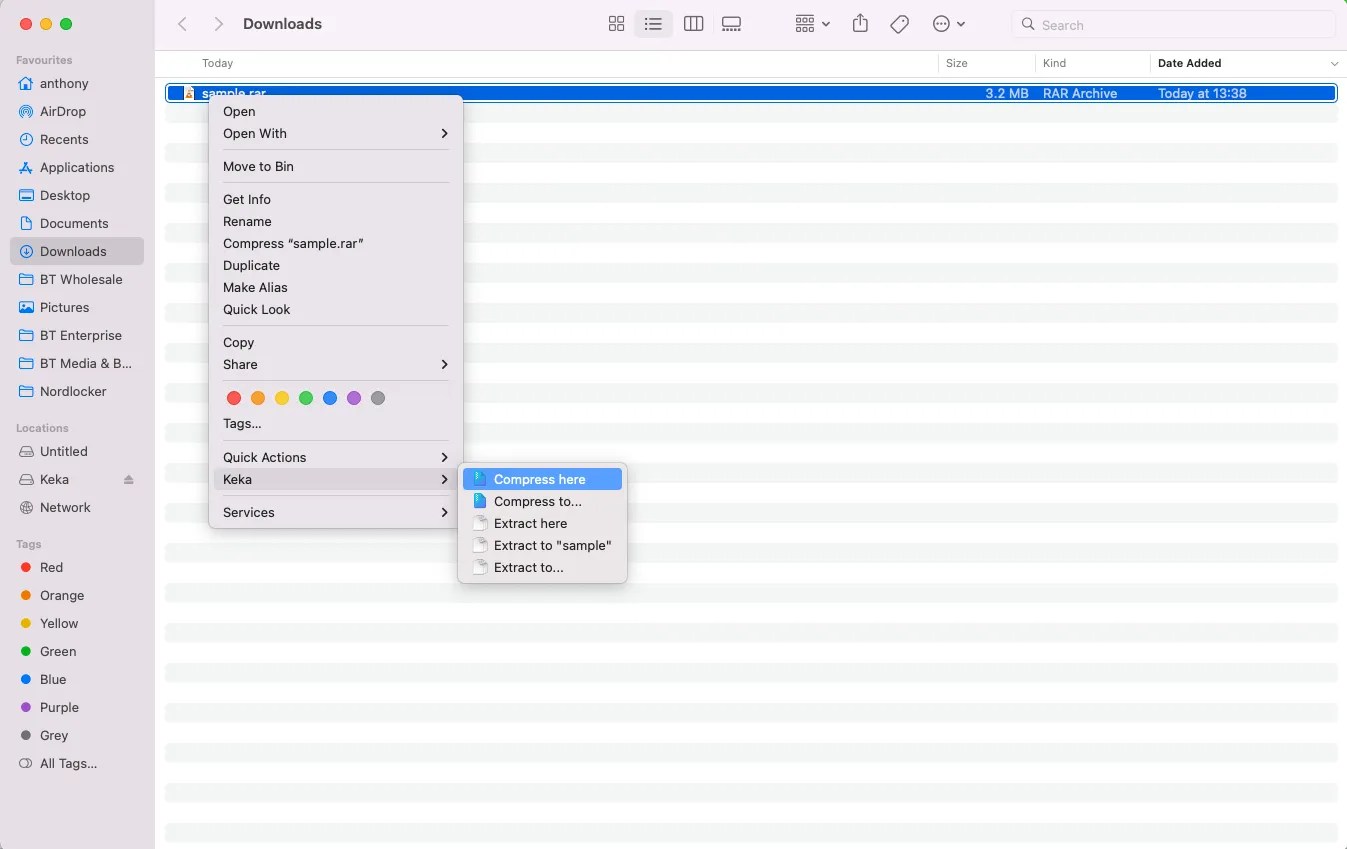
Task: Switch to gallery view
Action: pyautogui.click(x=731, y=23)
